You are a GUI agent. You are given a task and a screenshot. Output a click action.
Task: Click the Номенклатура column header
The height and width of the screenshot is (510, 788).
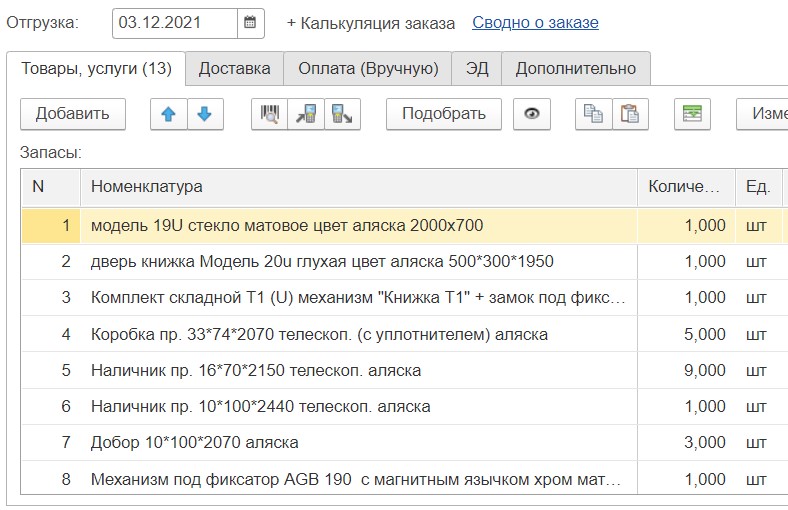coord(358,186)
